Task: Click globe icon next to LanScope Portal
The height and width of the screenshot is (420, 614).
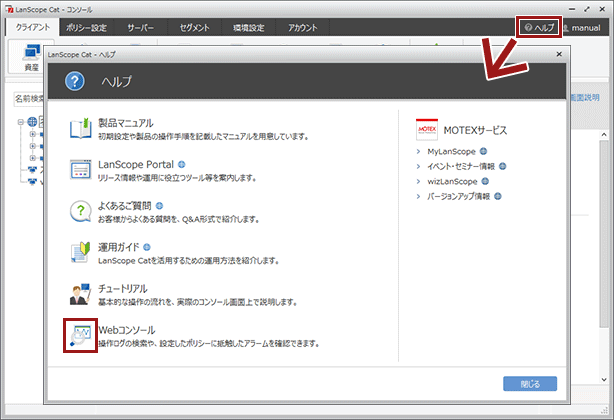Action: (x=182, y=164)
